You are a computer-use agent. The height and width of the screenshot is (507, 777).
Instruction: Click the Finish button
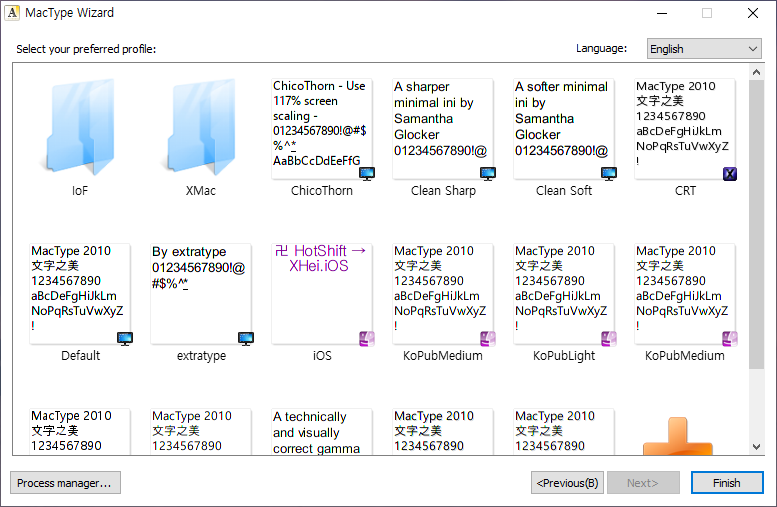point(727,483)
